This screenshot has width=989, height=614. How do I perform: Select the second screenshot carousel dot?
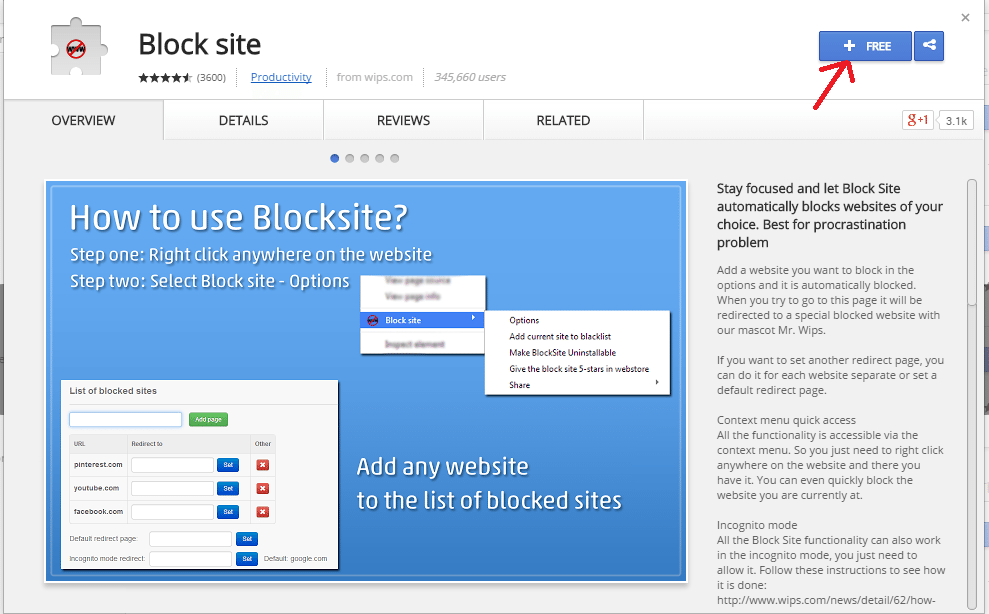coord(349,158)
